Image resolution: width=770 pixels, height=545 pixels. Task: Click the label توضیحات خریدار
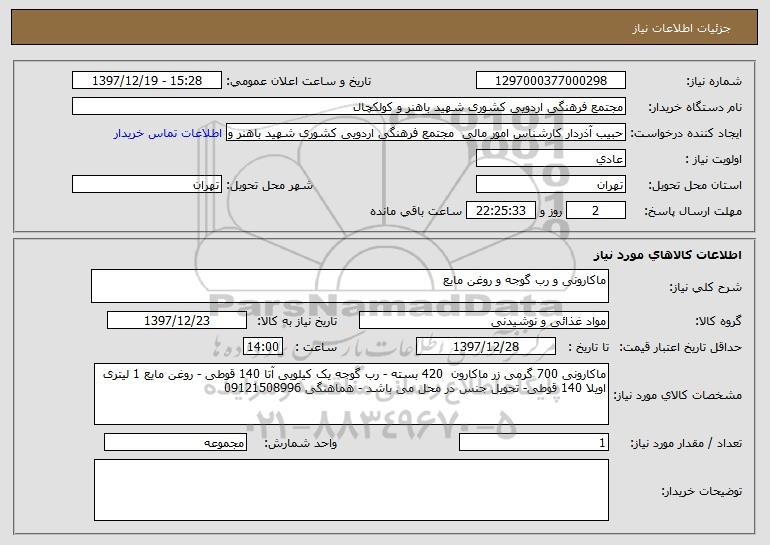tap(702, 491)
